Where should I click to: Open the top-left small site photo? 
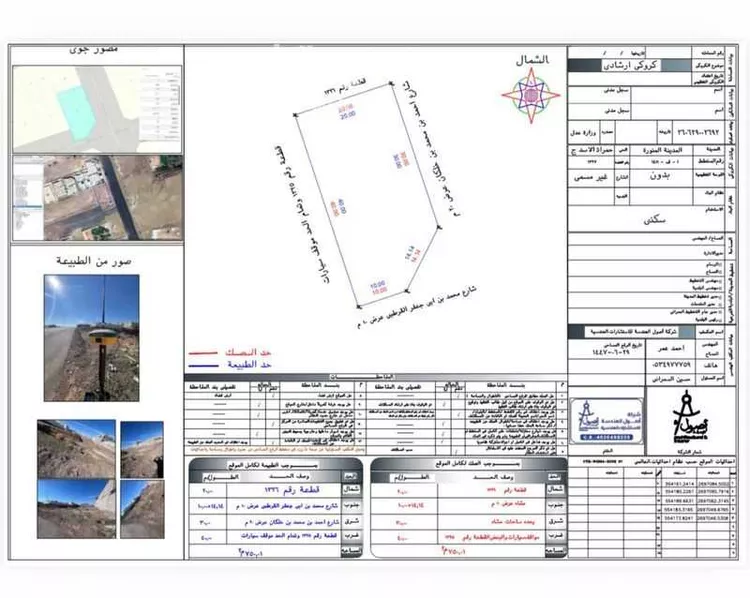click(75, 448)
